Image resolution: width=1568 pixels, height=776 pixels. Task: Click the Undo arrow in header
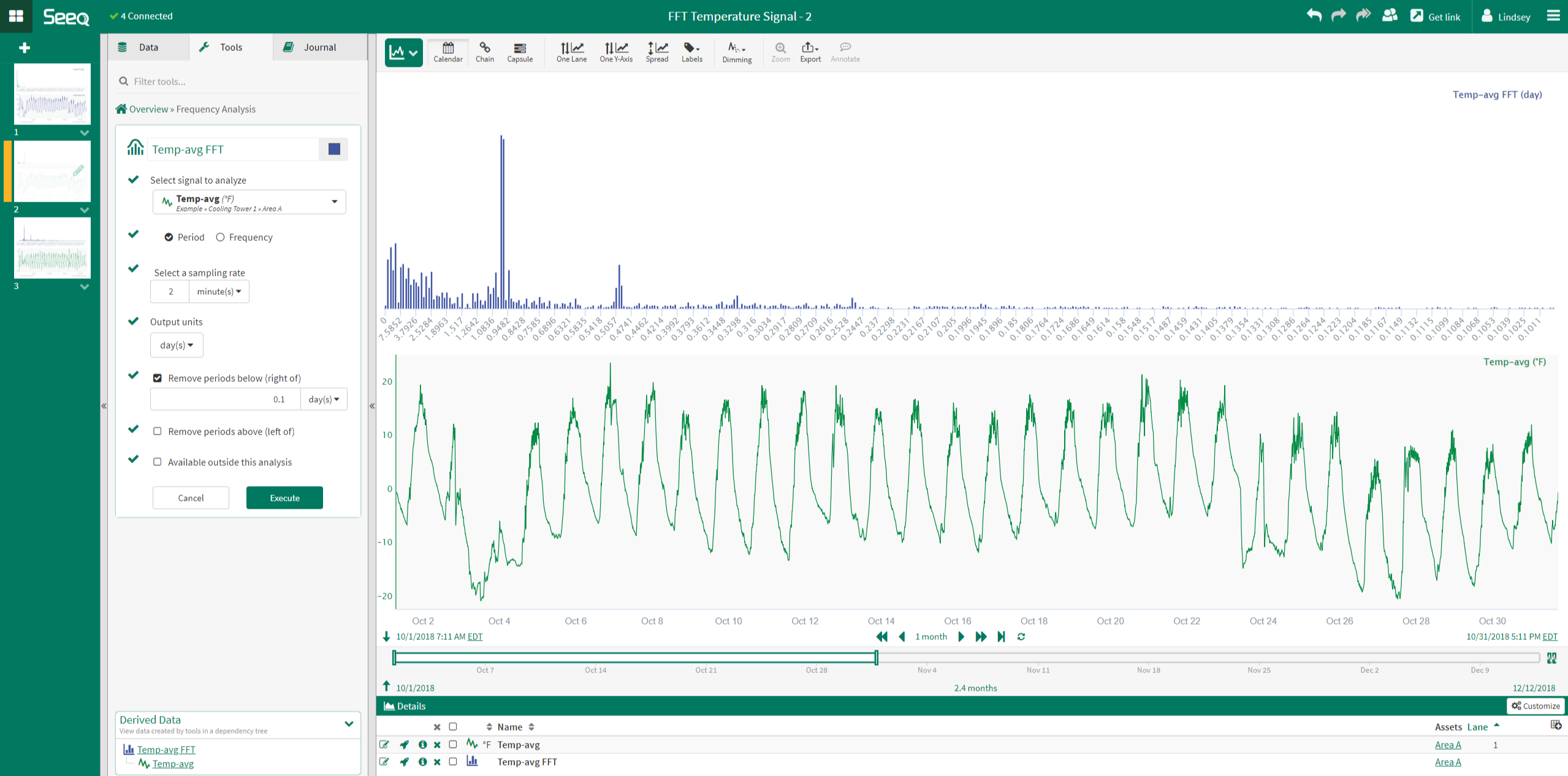tap(1313, 16)
